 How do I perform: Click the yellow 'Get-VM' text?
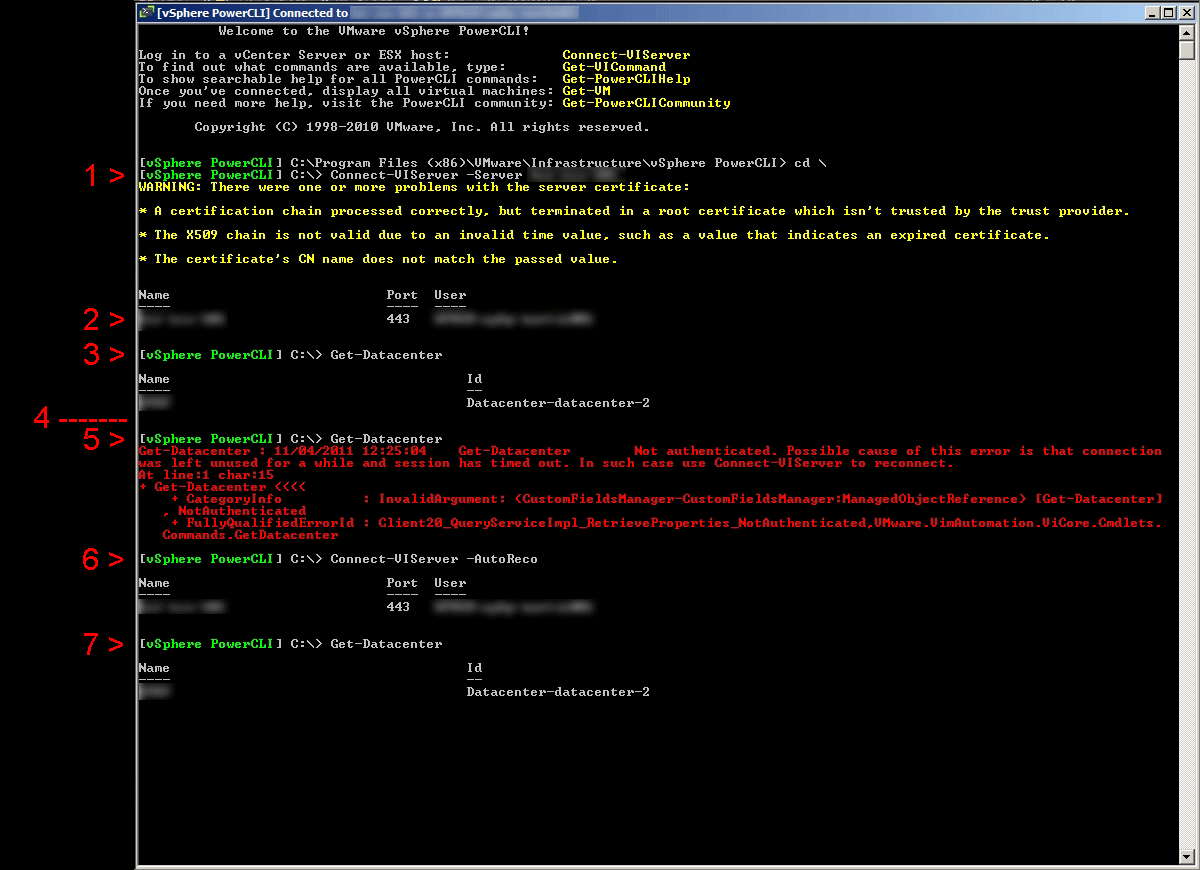pos(586,91)
